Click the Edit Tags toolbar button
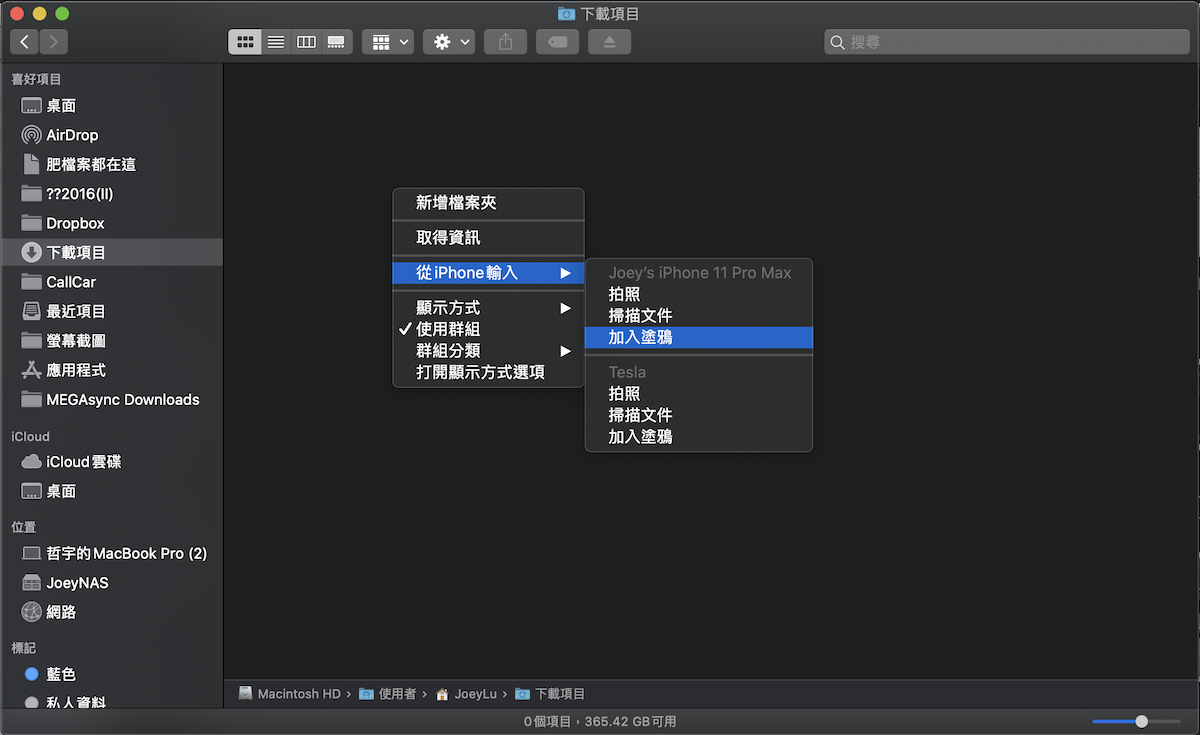1200x735 pixels. point(557,42)
